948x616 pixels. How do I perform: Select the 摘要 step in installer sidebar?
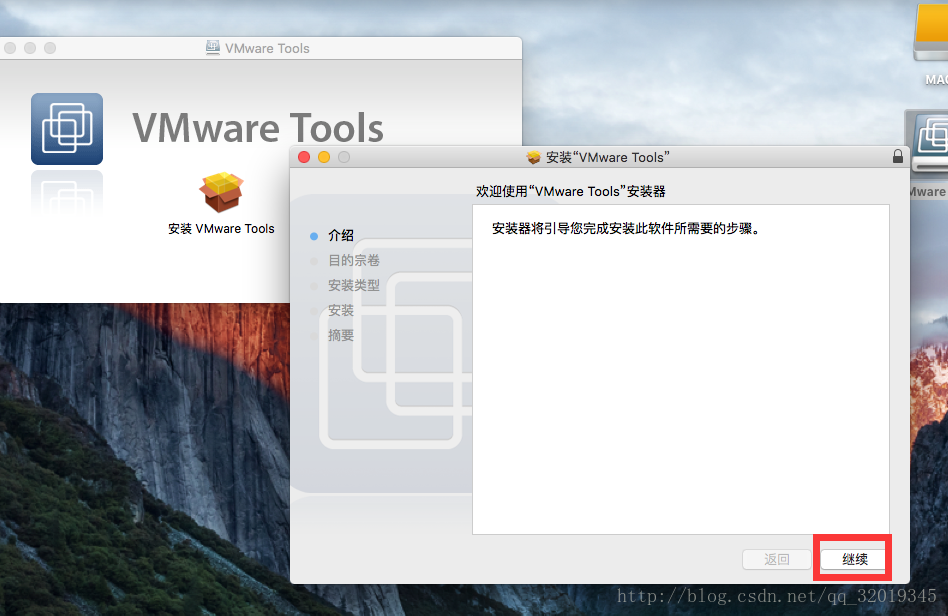click(340, 336)
